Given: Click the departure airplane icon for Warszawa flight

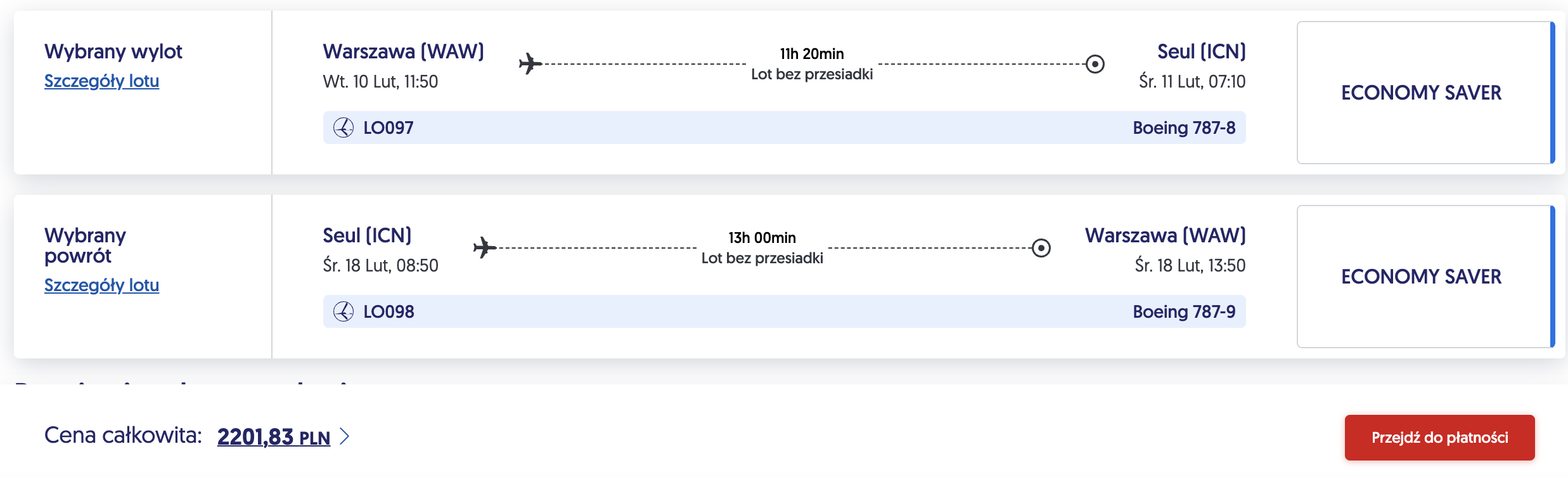Looking at the screenshot, I should pyautogui.click(x=530, y=64).
